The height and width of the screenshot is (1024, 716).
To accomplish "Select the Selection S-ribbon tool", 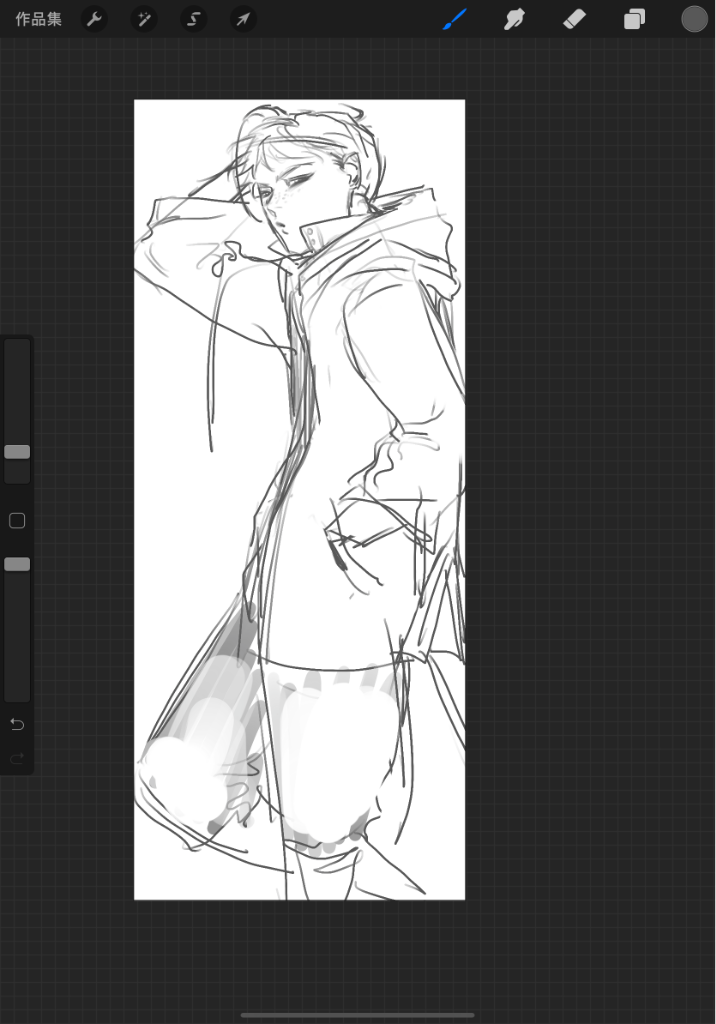I will point(193,19).
